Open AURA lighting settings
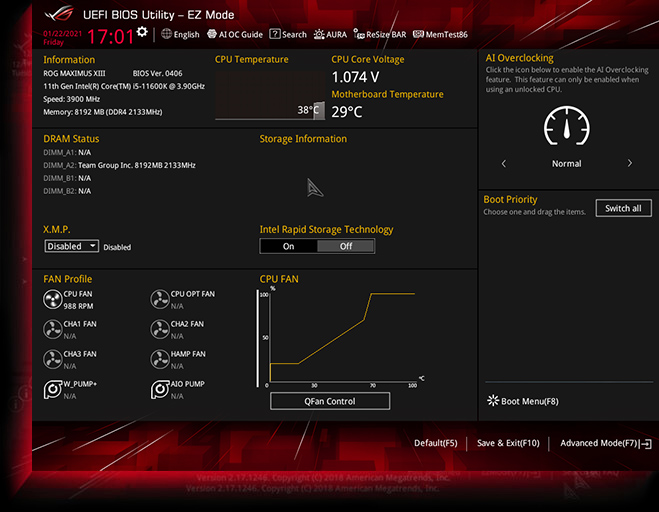659x512 pixels. point(330,34)
